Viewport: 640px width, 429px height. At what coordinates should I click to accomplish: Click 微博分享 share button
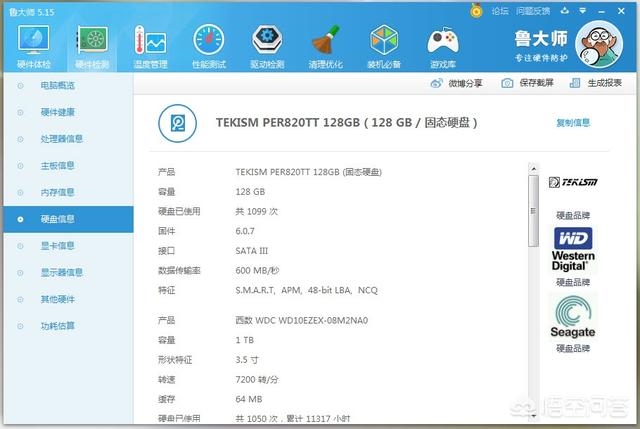click(x=465, y=83)
